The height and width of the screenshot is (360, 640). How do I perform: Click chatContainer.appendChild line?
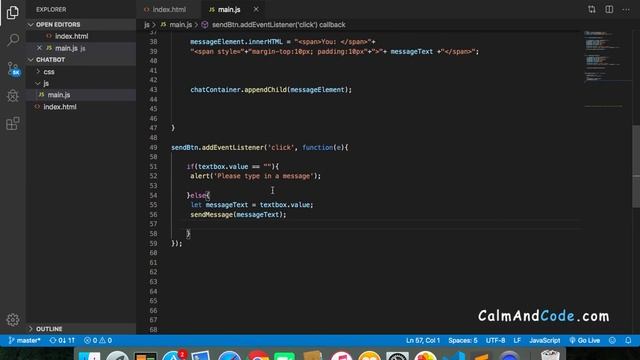pyautogui.click(x=271, y=90)
